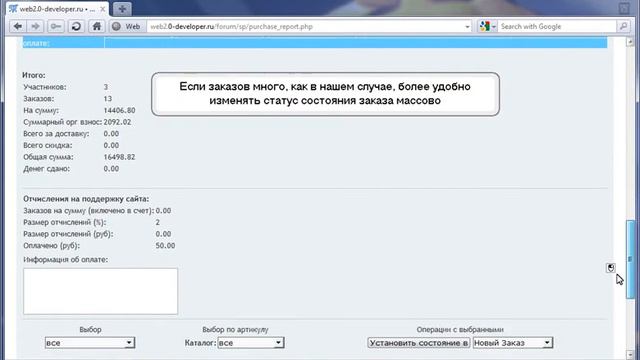Click the search magnifier icon

tap(623, 27)
